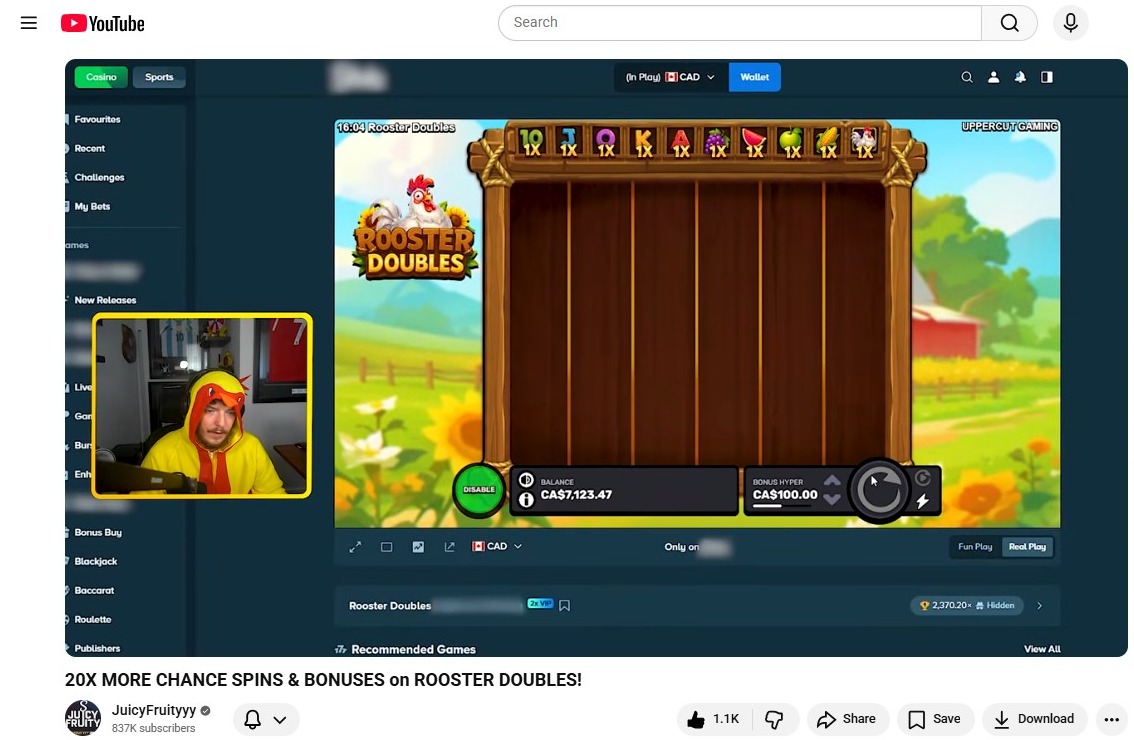The width and height of the screenshot is (1134, 740).
Task: Click the 2,370.20x Hidden big win badge
Action: 967,605
